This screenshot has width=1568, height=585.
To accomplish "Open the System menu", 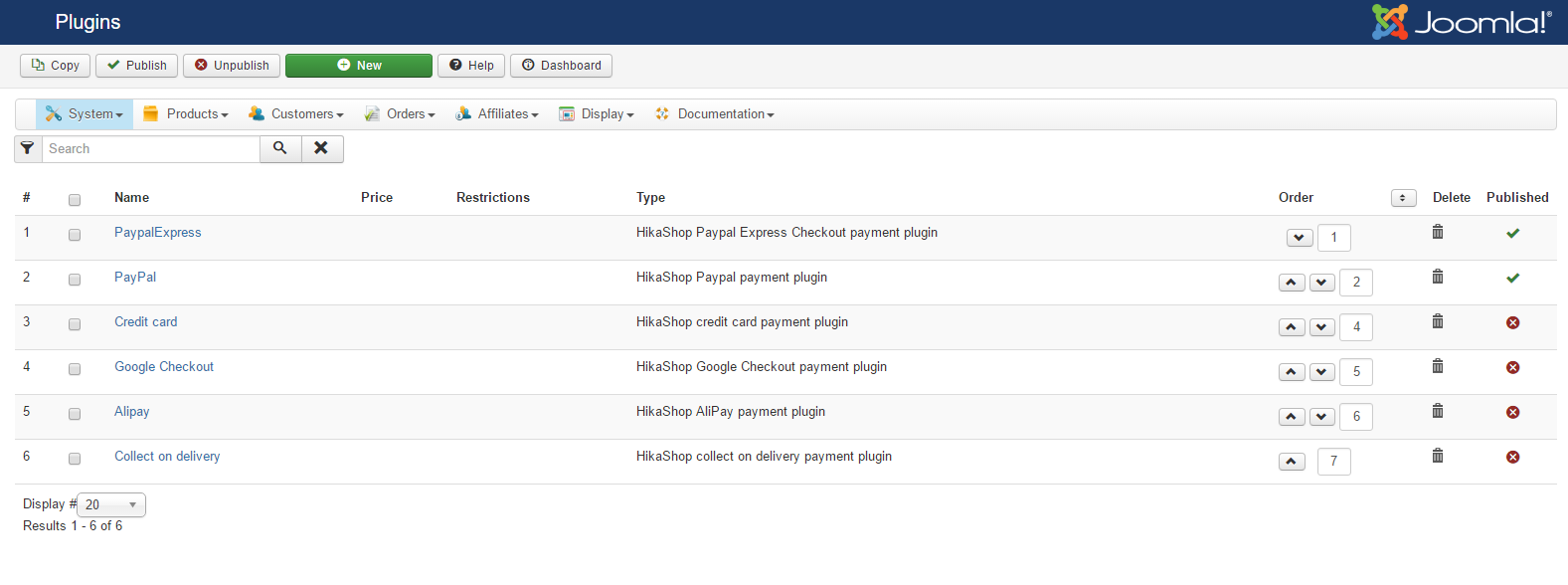I will pyautogui.click(x=85, y=114).
